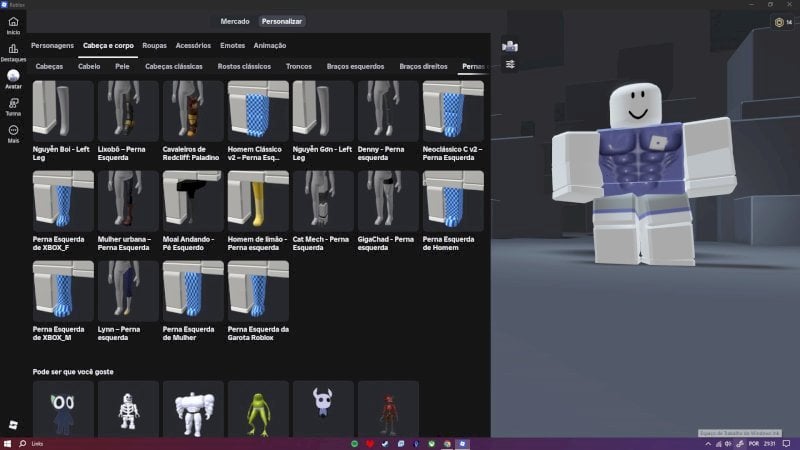Screen dimensions: 800x450
Task: Open the Braços direitos subcategory
Action: [x=423, y=66]
